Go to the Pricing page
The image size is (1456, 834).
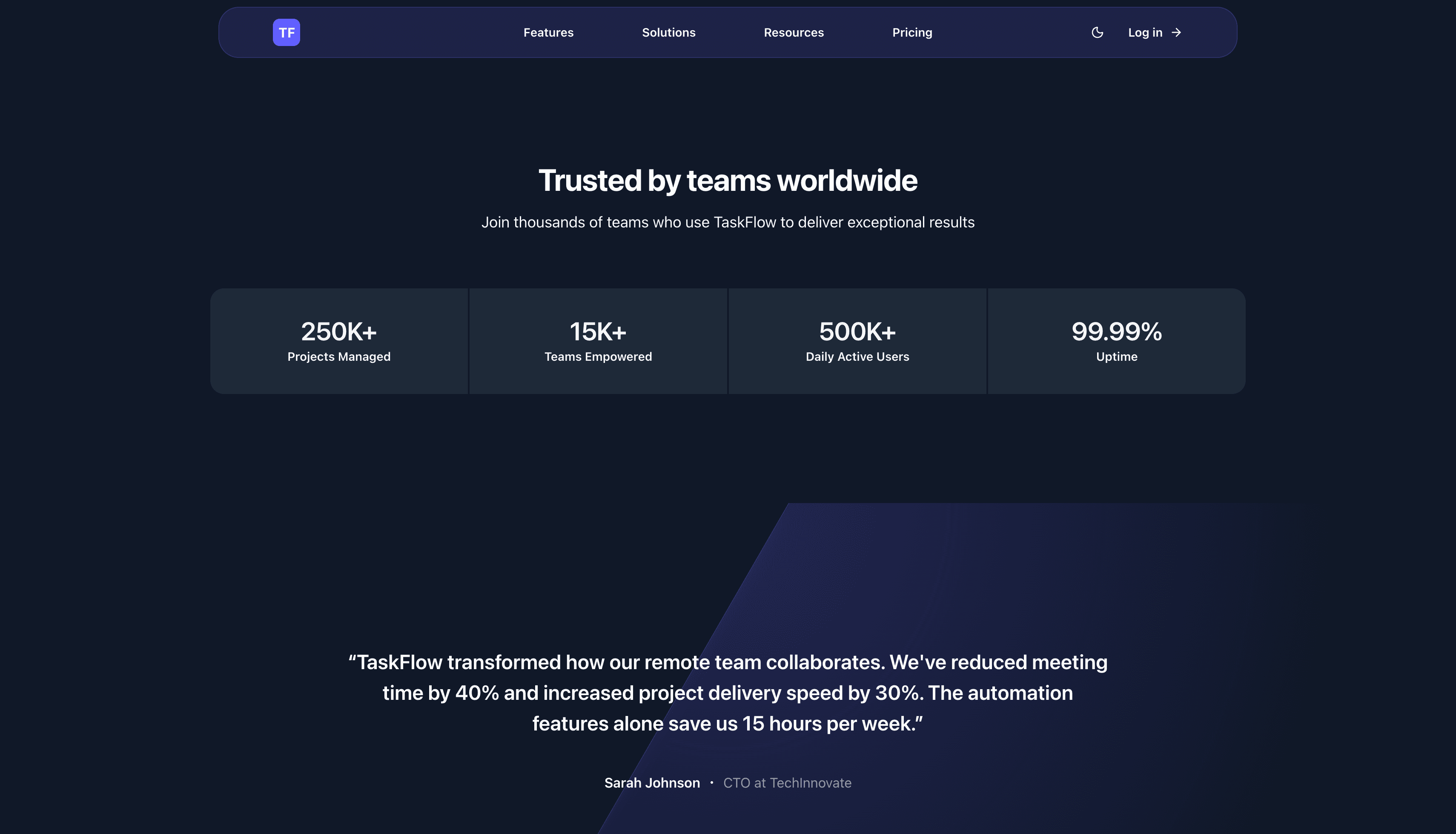pos(912,33)
